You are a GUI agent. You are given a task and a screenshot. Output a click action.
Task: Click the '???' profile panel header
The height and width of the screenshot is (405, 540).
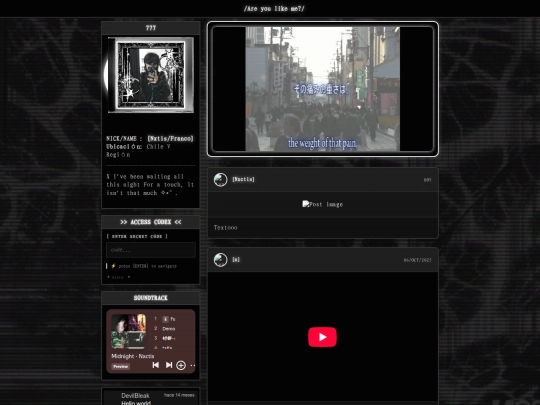click(x=150, y=28)
